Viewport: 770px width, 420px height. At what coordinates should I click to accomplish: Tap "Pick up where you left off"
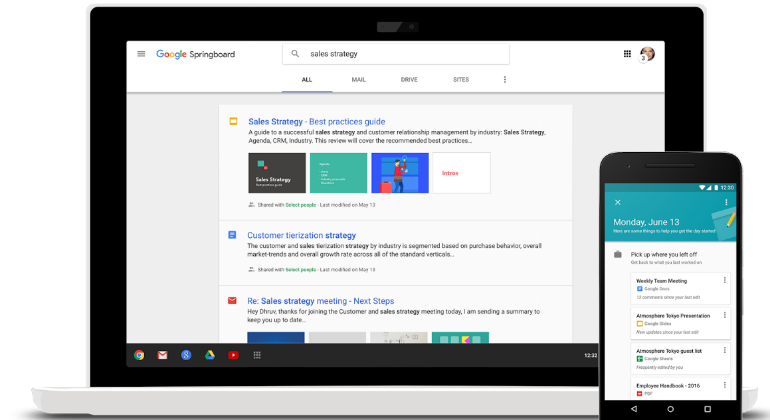[x=664, y=254]
